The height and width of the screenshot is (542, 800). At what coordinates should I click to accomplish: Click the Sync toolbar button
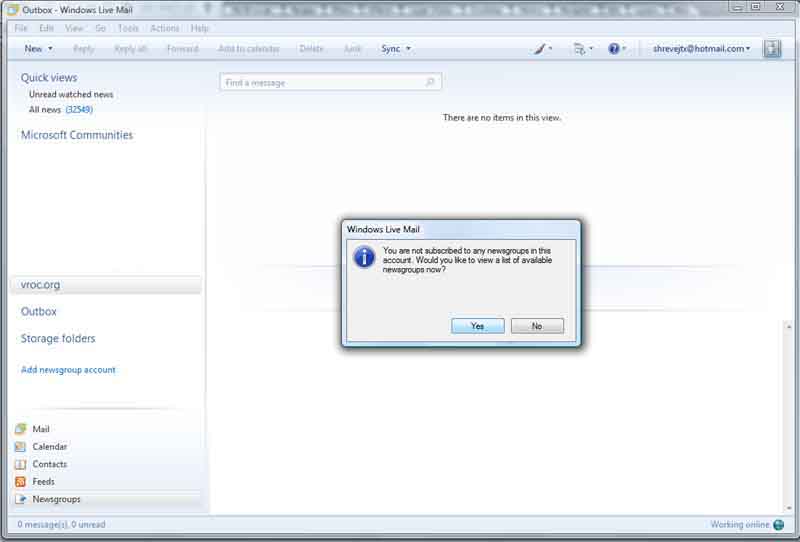[391, 48]
